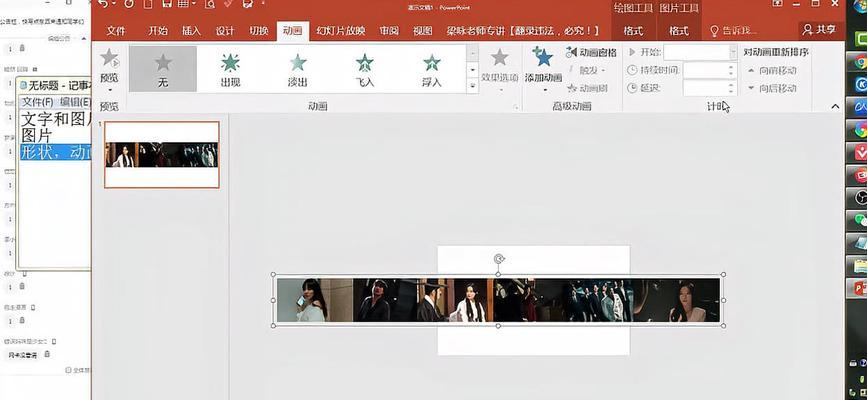Open the 文件 File tab
This screenshot has width=867, height=400.
click(116, 31)
